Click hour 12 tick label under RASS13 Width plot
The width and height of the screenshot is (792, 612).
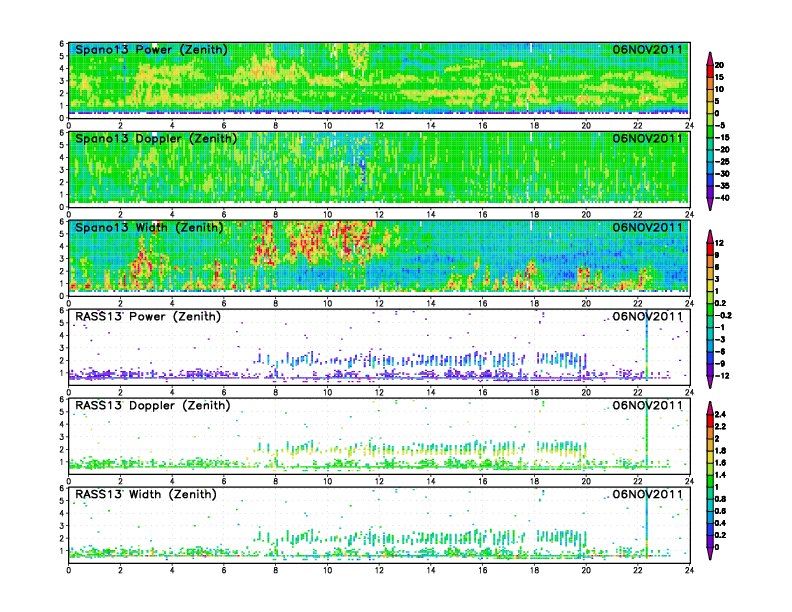coord(378,570)
